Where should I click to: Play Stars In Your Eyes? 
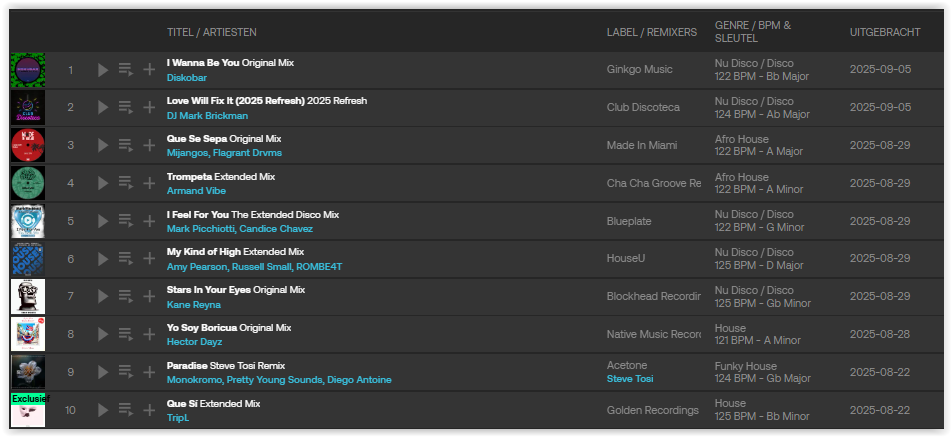point(103,296)
